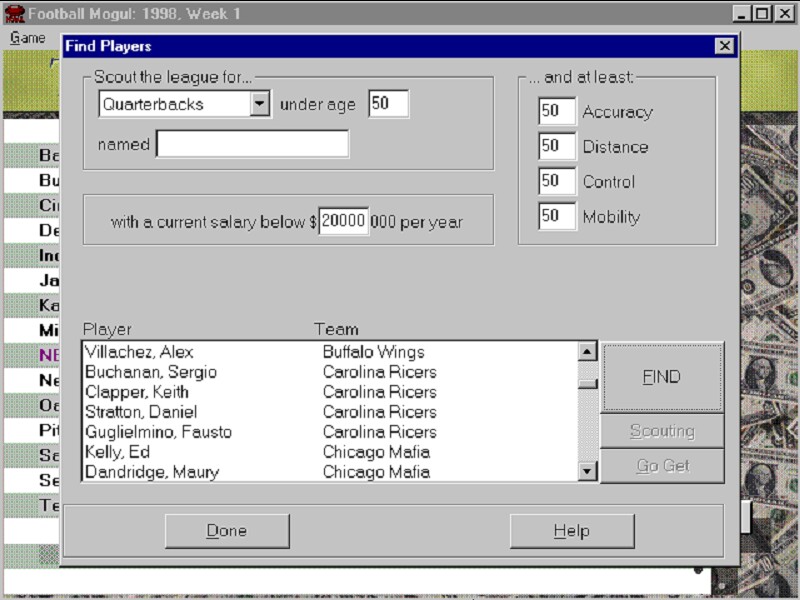The height and width of the screenshot is (600, 800).
Task: Expand the Quarterbacks position dropdown
Action: pos(260,104)
